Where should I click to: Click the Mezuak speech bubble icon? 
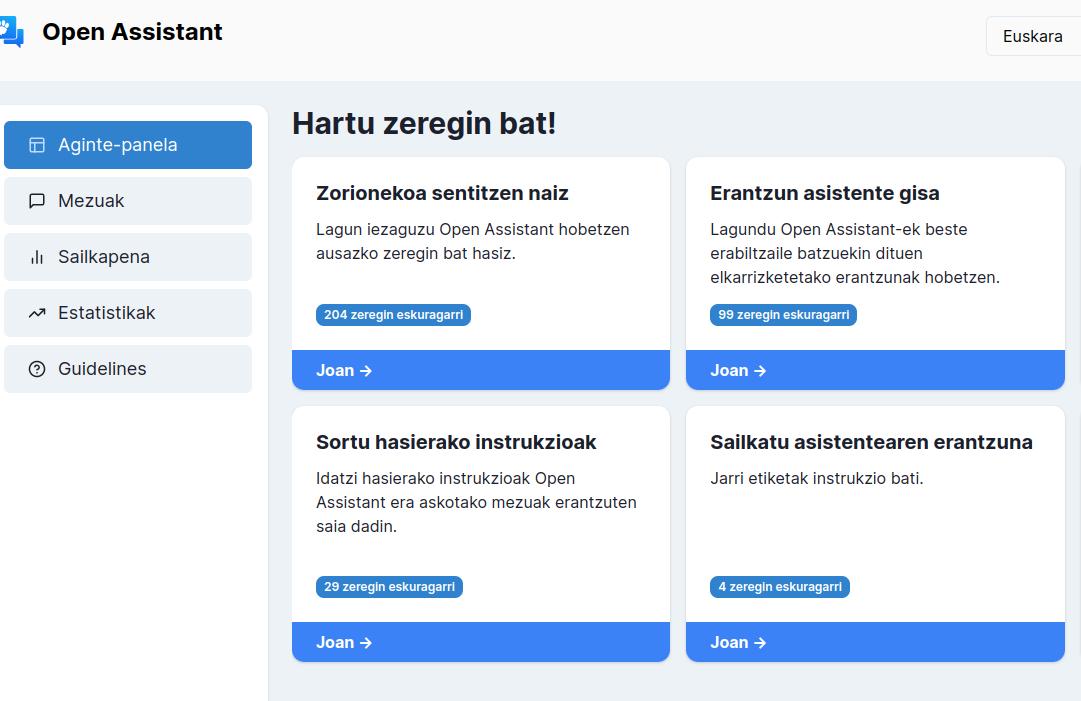coord(37,201)
